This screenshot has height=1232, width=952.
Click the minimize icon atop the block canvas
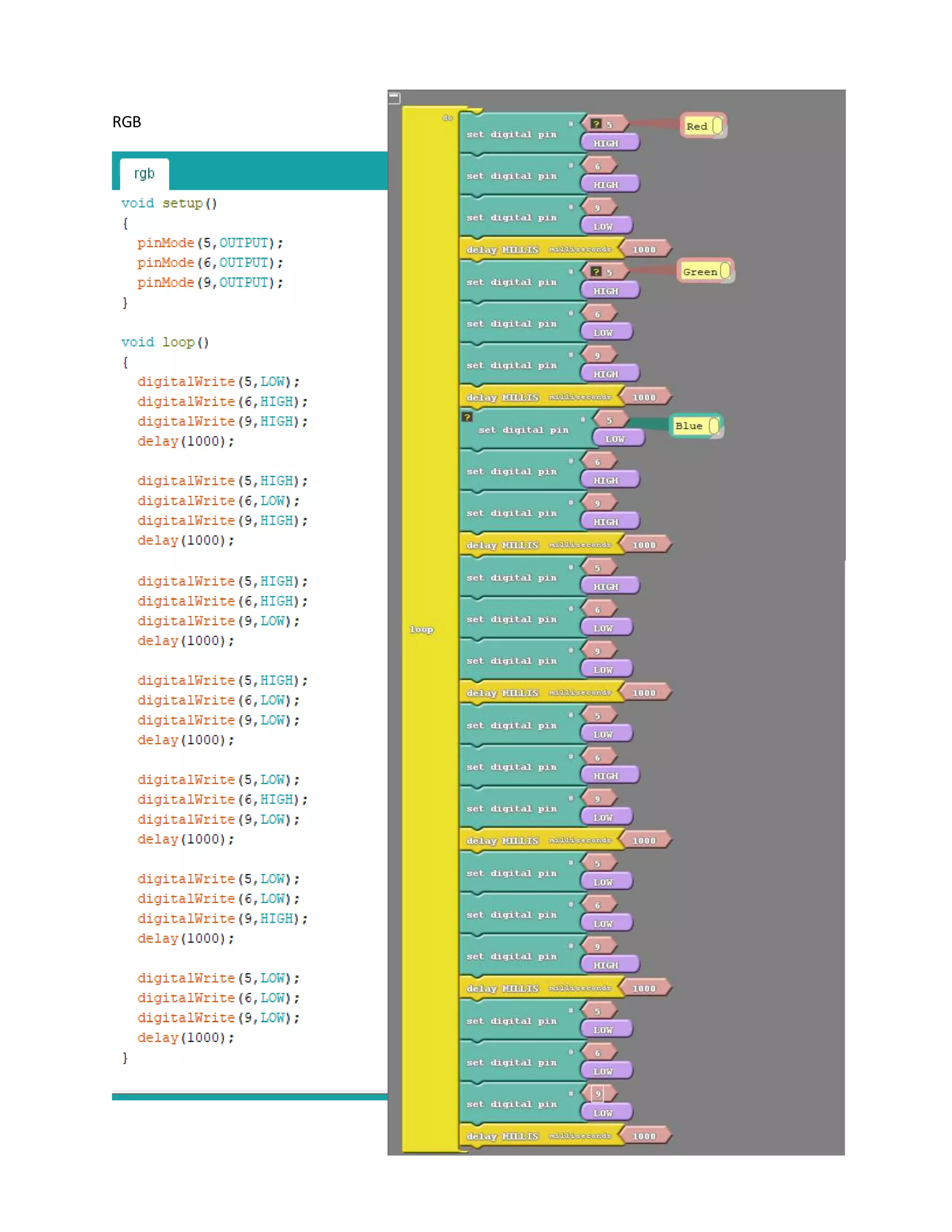[x=394, y=98]
